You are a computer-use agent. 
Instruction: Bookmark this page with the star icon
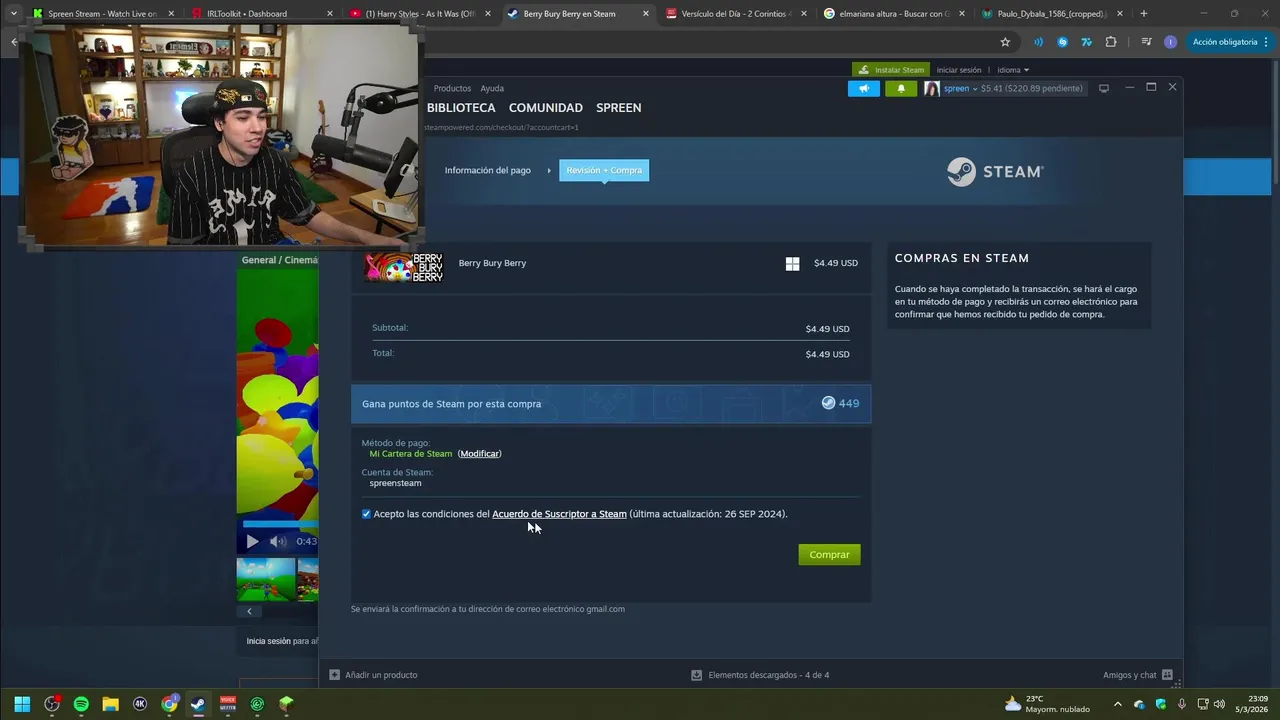1005,42
